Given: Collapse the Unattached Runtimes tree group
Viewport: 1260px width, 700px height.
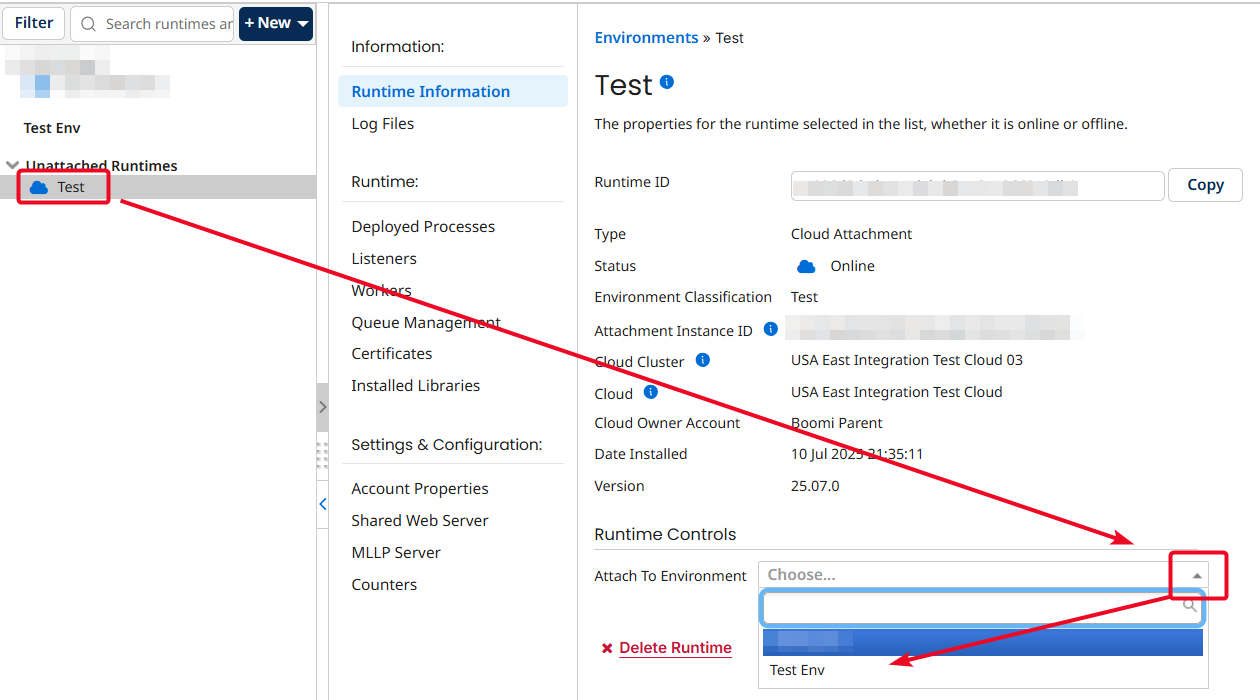Looking at the screenshot, I should tap(12, 166).
